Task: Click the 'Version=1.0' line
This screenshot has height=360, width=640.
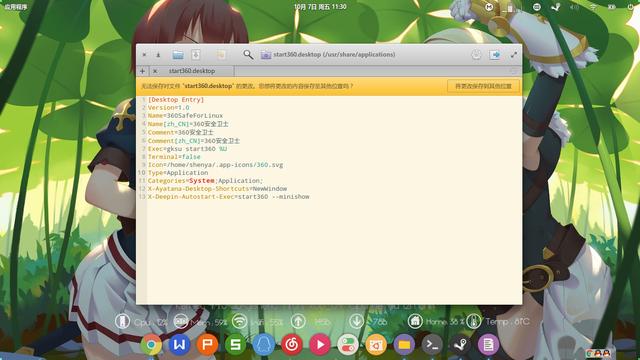Action: tap(169, 108)
